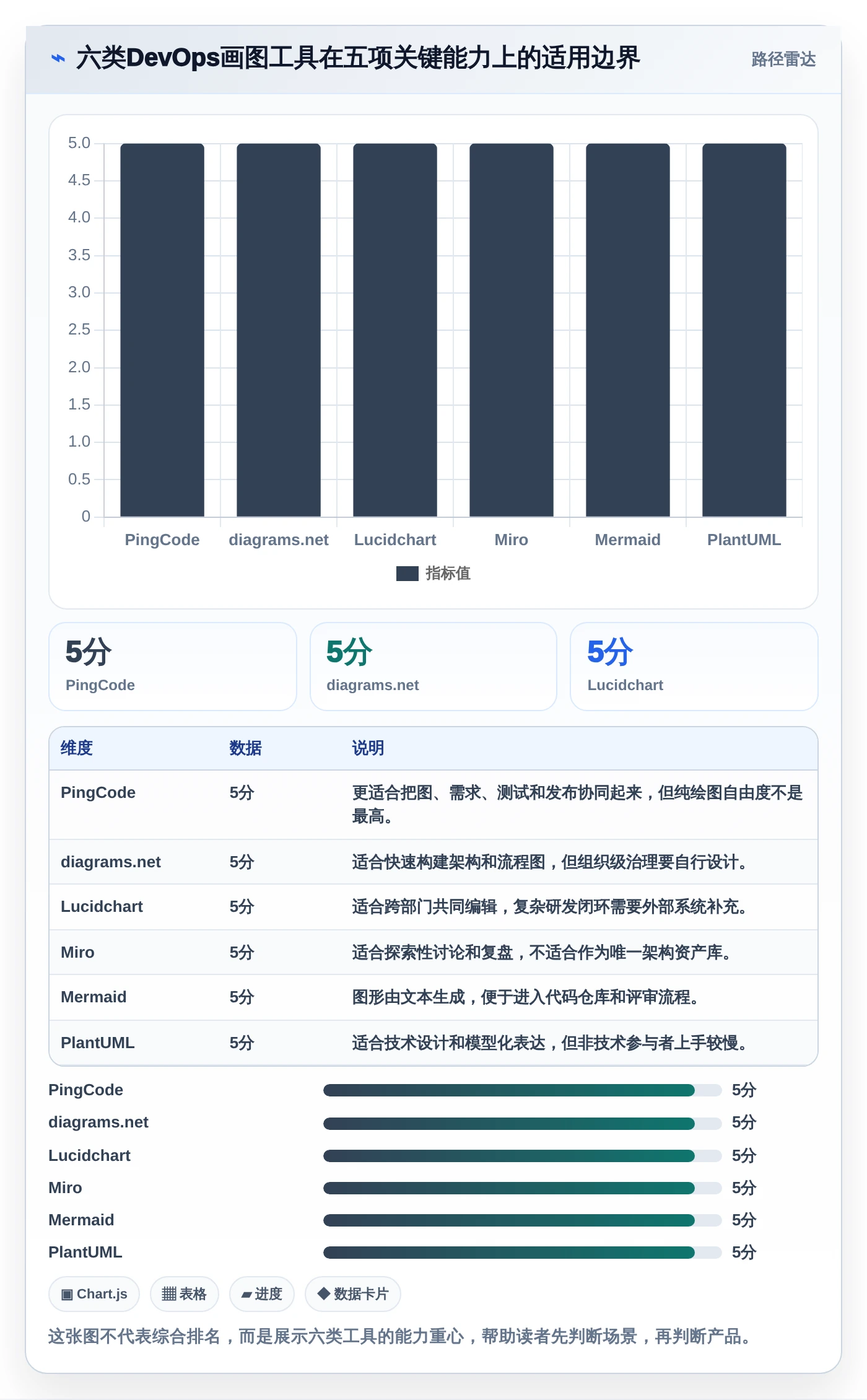867x1400 pixels.
Task: Click the Chart.js tag chip
Action: [x=94, y=1294]
